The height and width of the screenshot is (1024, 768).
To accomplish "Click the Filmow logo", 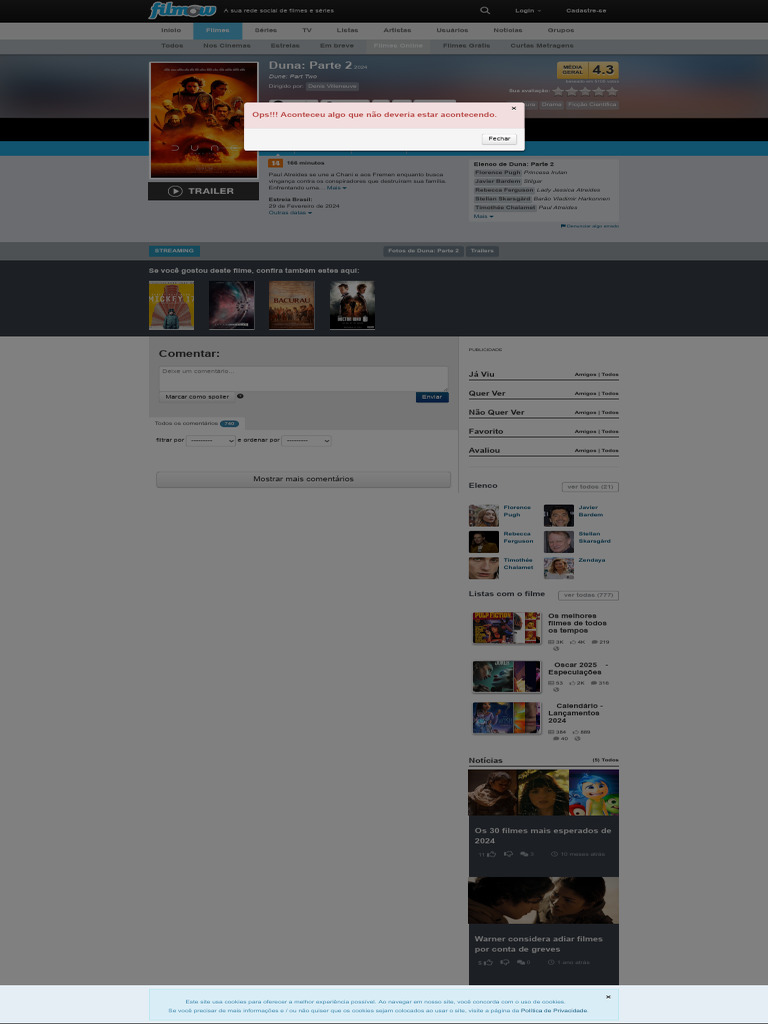I will [x=182, y=10].
